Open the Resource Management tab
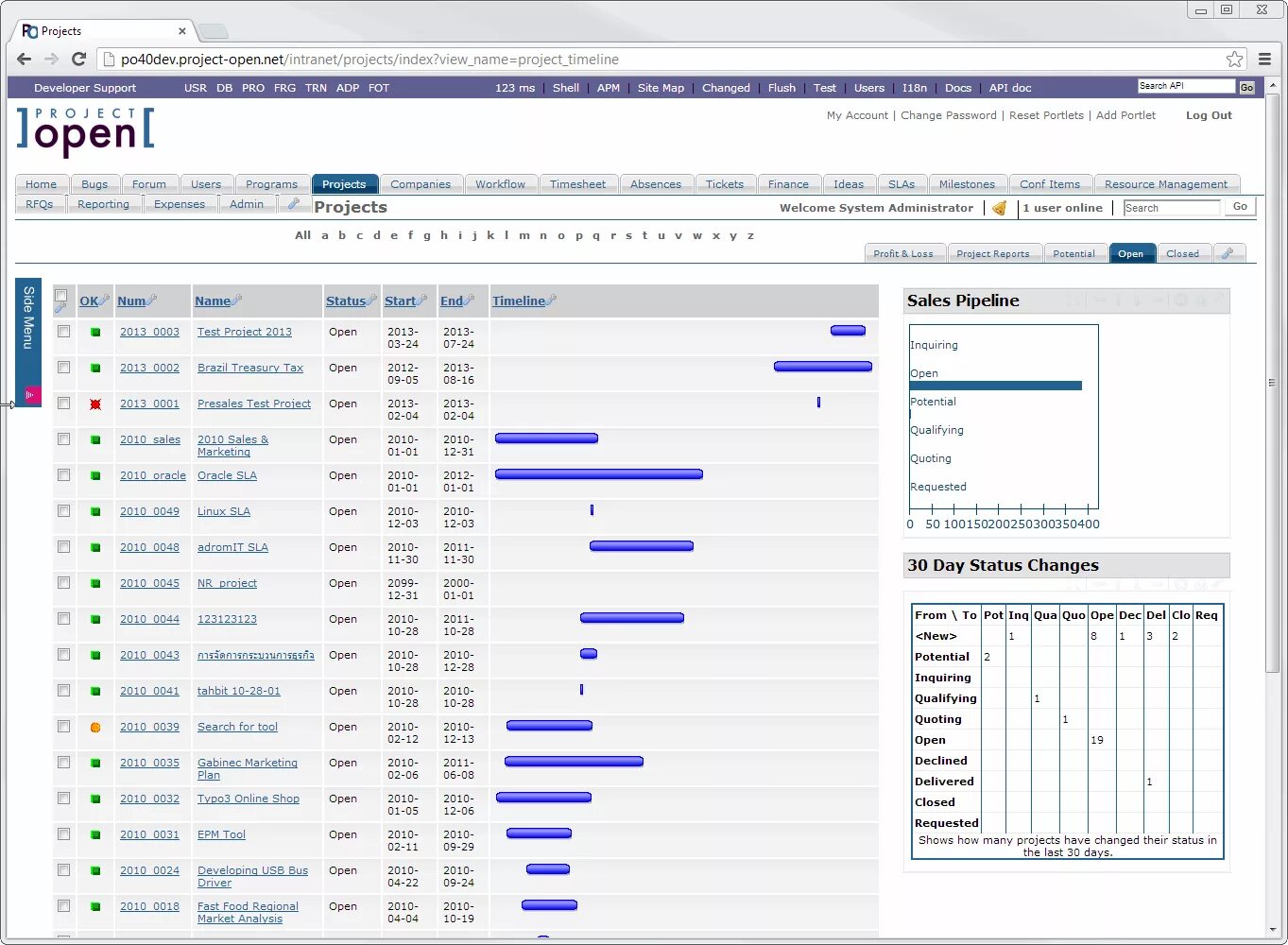Screen dimensions: 1288x945 (x=1166, y=184)
